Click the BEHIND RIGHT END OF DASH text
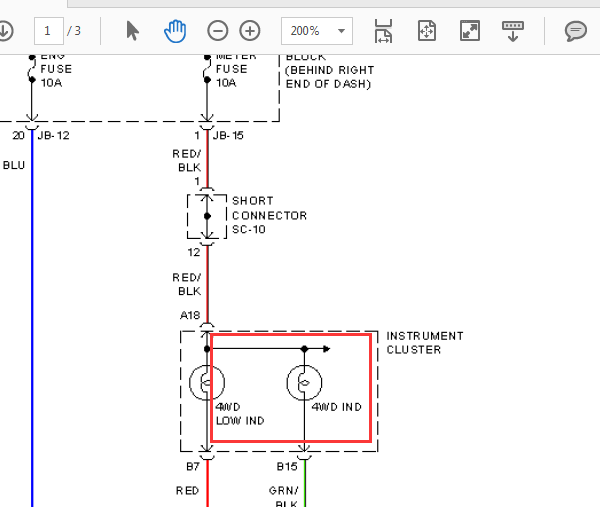This screenshot has height=507, width=600. click(x=329, y=77)
